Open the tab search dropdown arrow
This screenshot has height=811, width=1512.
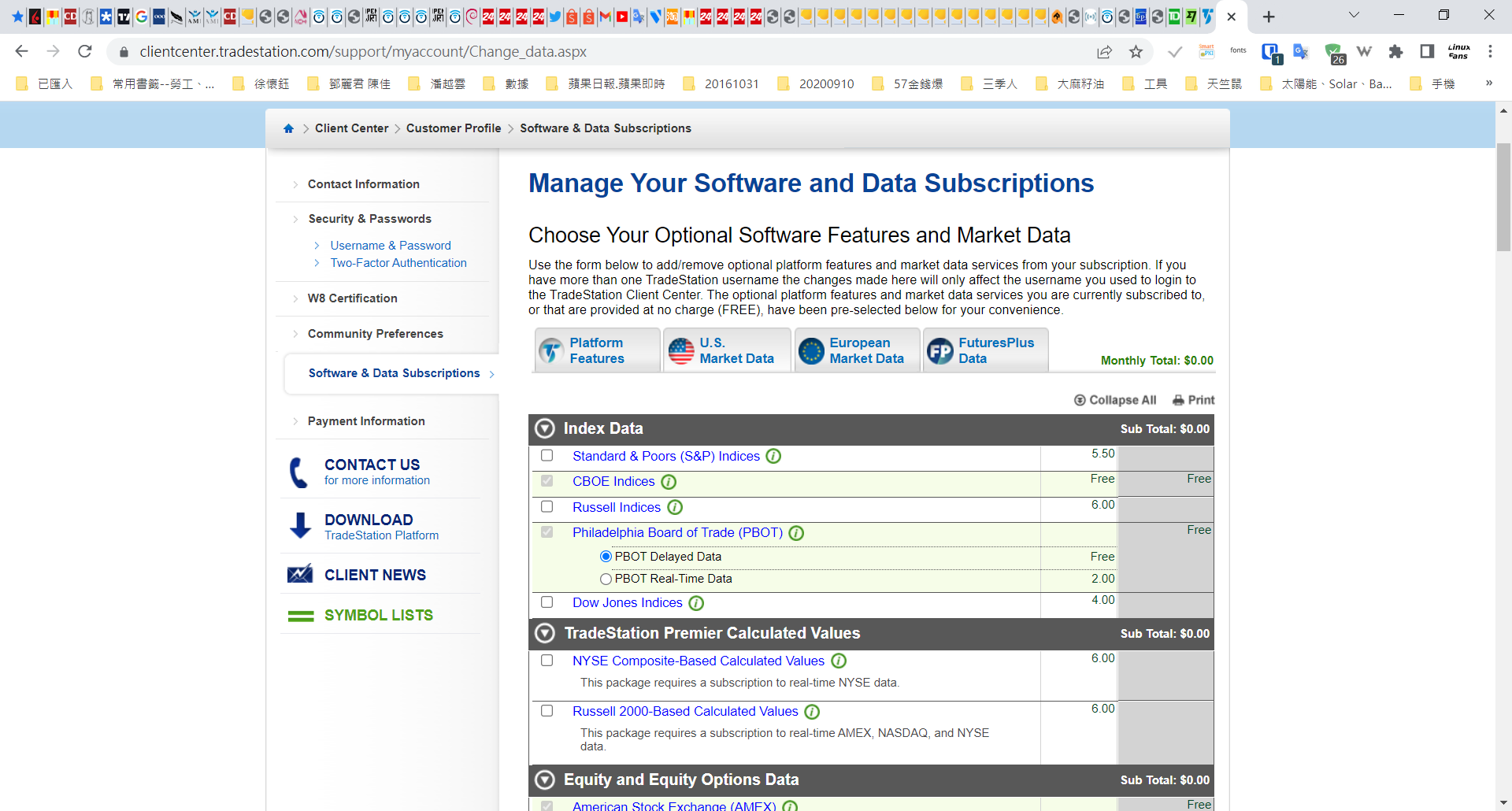(x=1354, y=15)
